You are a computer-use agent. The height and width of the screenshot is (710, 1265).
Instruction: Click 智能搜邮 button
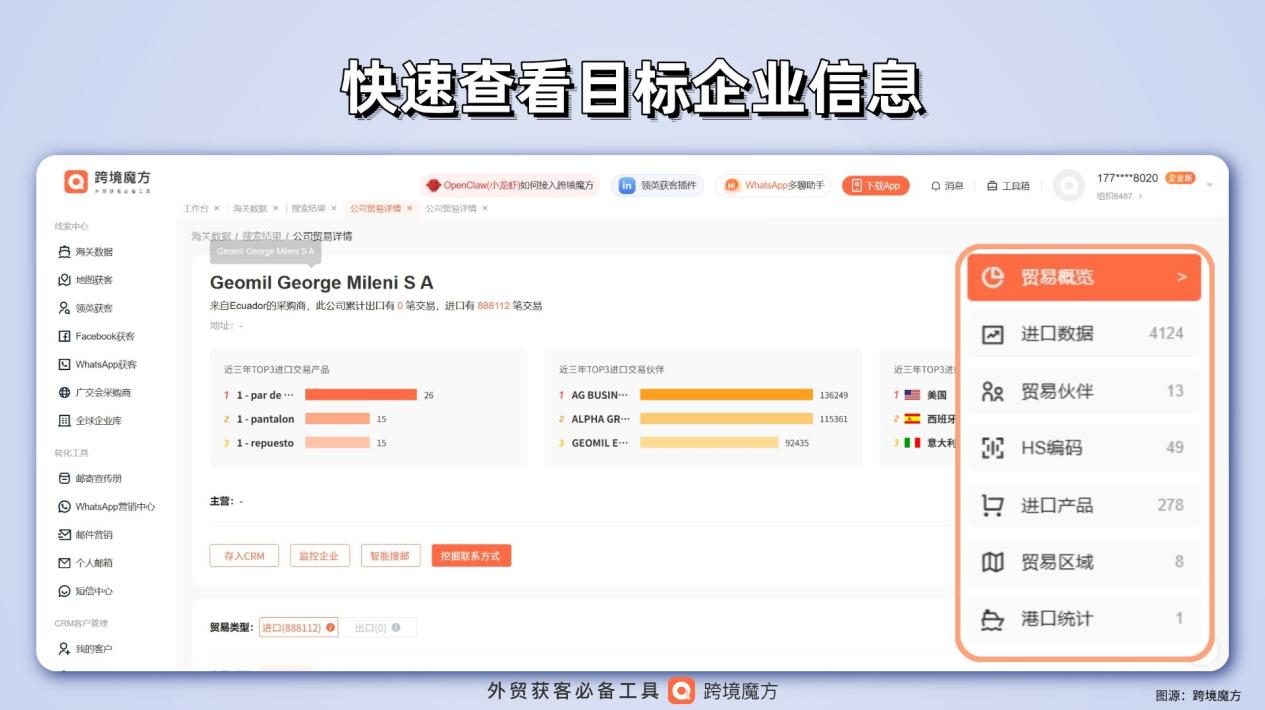pos(390,556)
